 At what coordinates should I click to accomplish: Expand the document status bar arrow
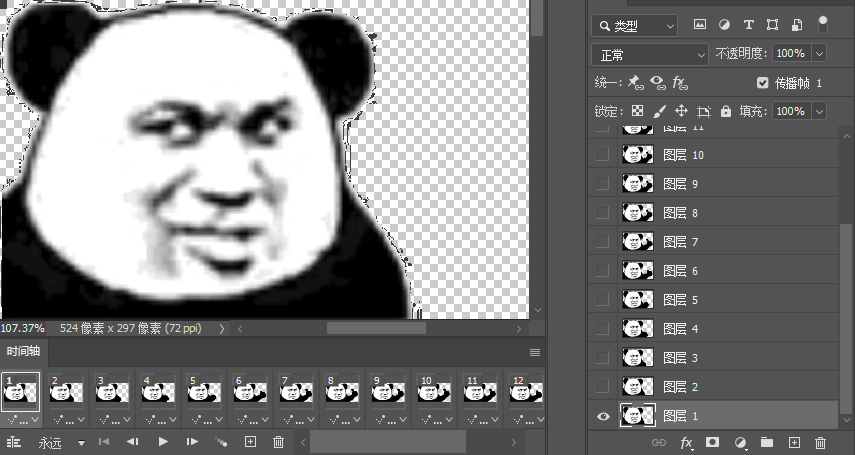221,328
